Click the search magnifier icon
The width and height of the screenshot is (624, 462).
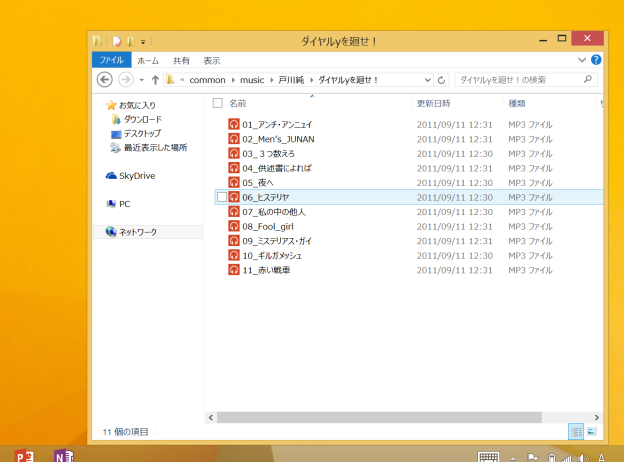pyautogui.click(x=588, y=80)
